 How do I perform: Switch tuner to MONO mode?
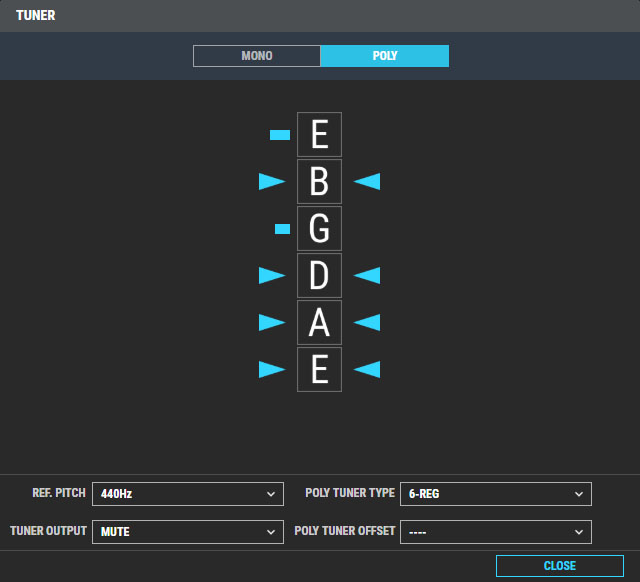tap(257, 56)
